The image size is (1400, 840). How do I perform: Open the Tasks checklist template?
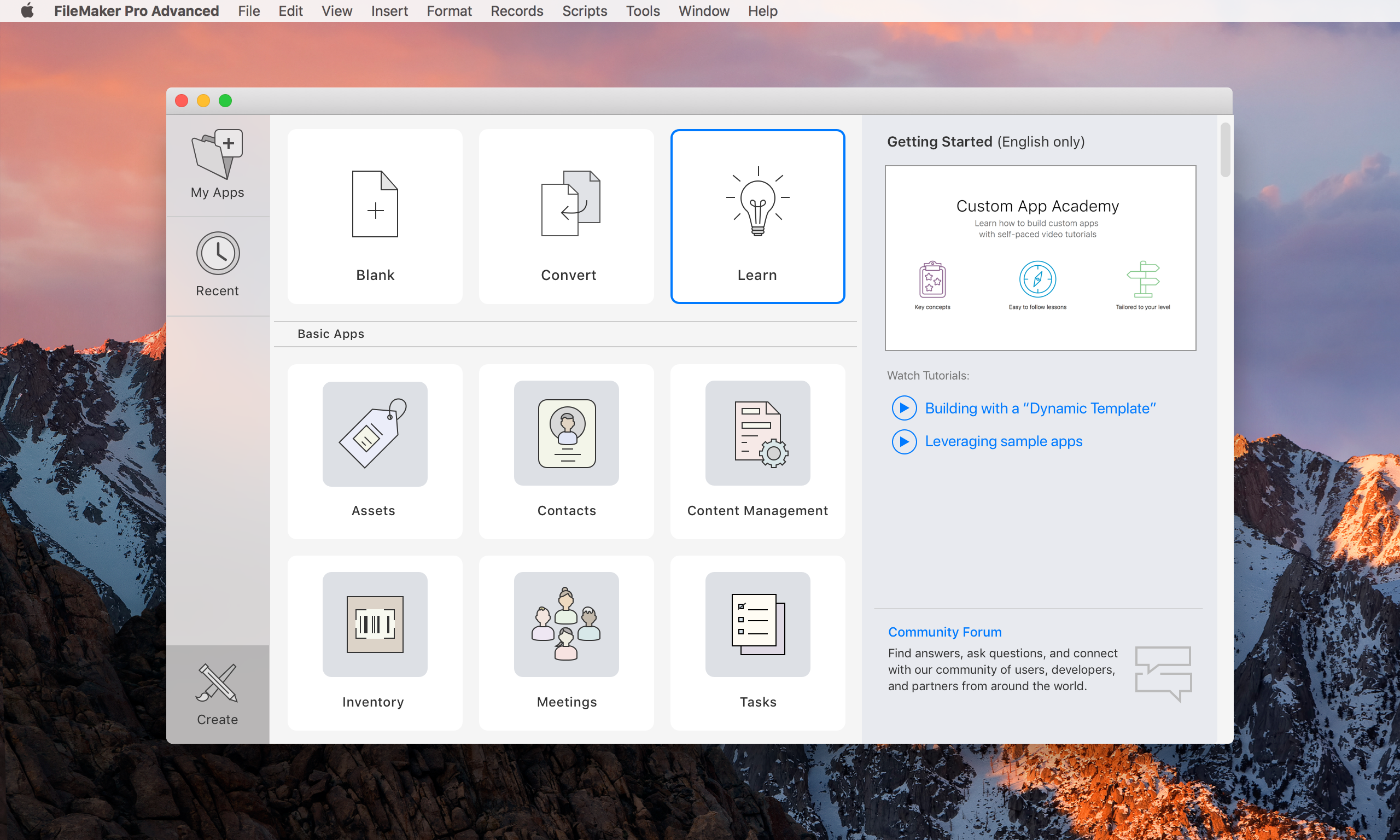(x=757, y=643)
